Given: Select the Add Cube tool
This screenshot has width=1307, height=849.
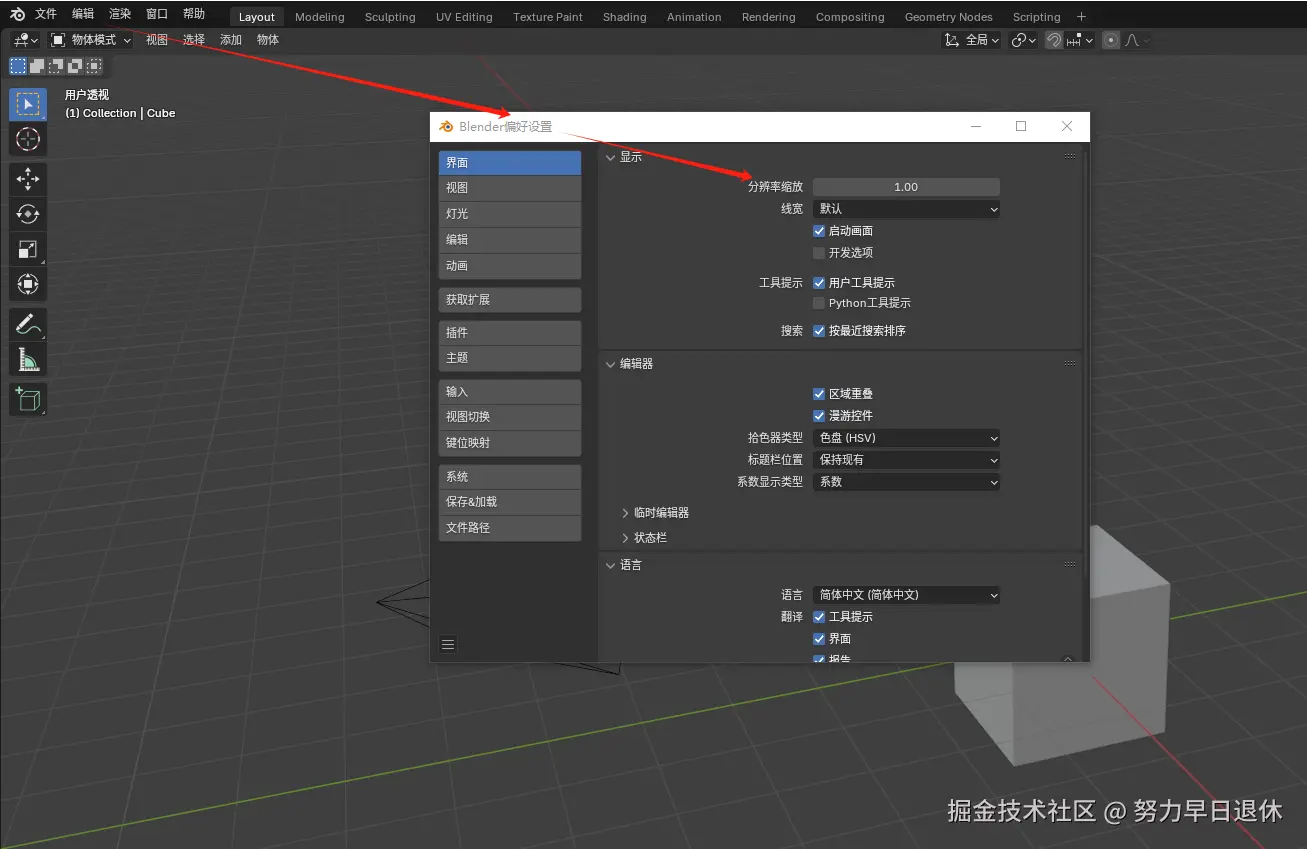Looking at the screenshot, I should 28,399.
